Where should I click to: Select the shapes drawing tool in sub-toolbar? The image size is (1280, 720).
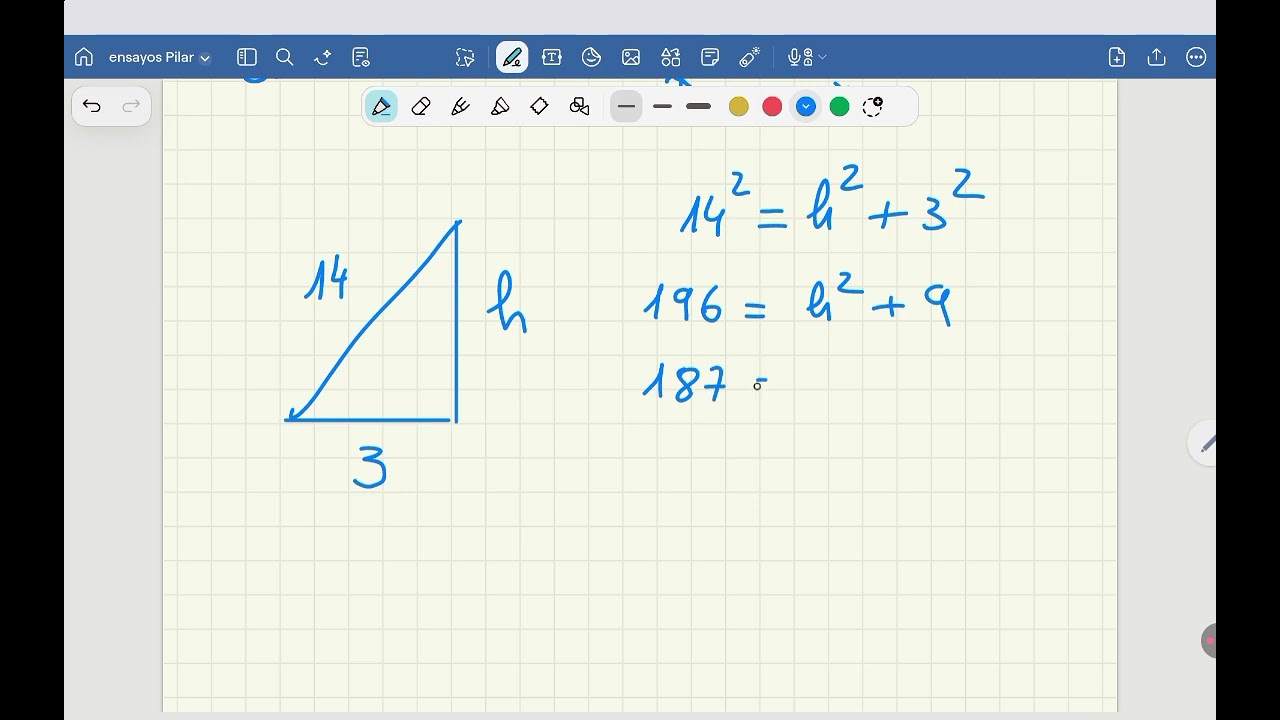pyautogui.click(x=579, y=106)
